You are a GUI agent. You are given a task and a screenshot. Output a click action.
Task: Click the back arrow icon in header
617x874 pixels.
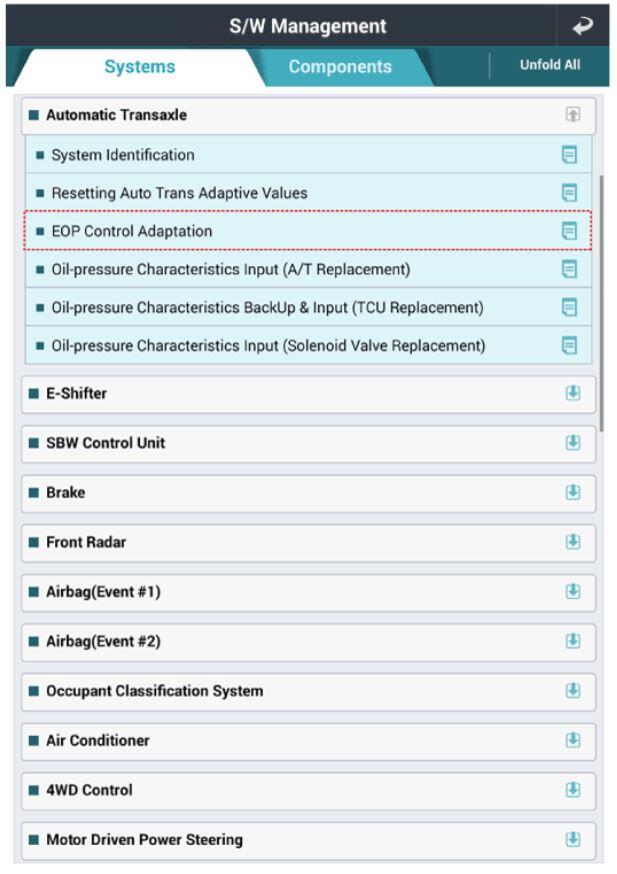pos(582,26)
